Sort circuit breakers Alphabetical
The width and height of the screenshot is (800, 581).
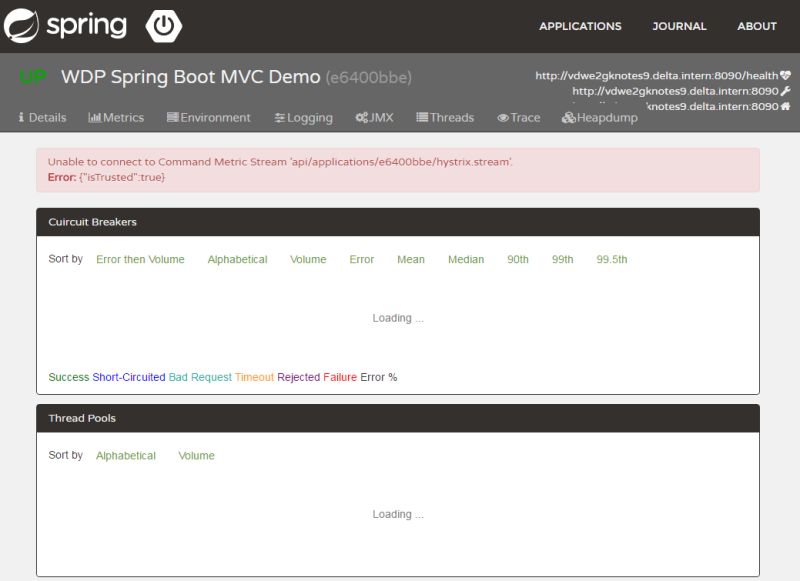(236, 259)
